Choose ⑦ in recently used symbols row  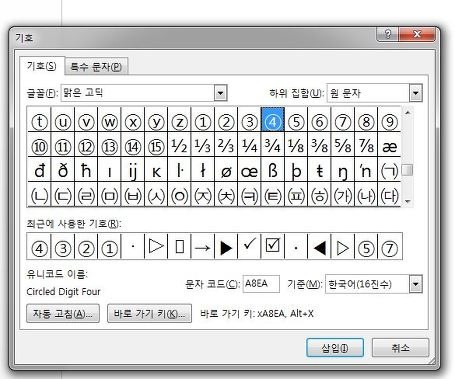(389, 247)
